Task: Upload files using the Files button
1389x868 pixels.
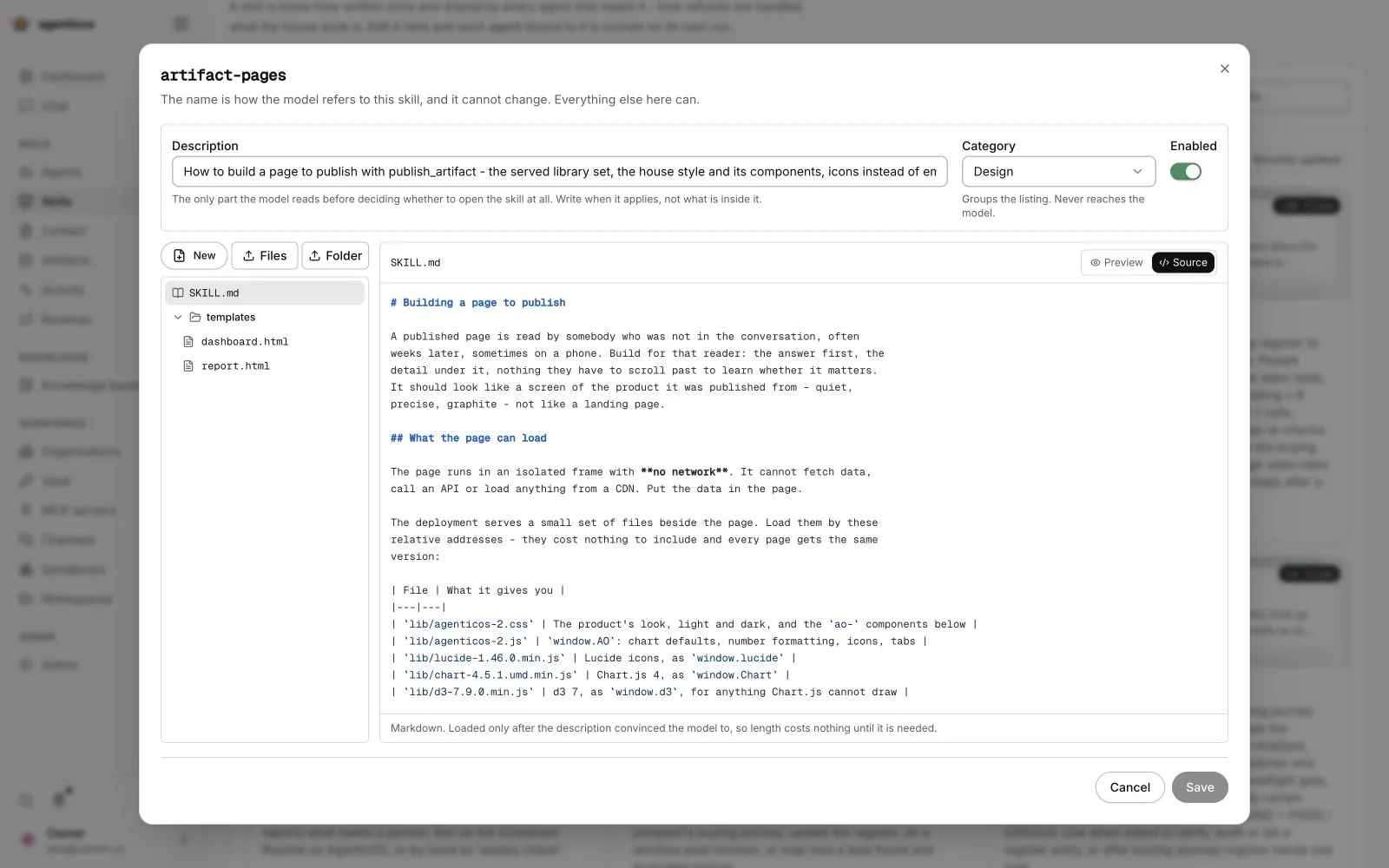Action: pyautogui.click(x=265, y=256)
